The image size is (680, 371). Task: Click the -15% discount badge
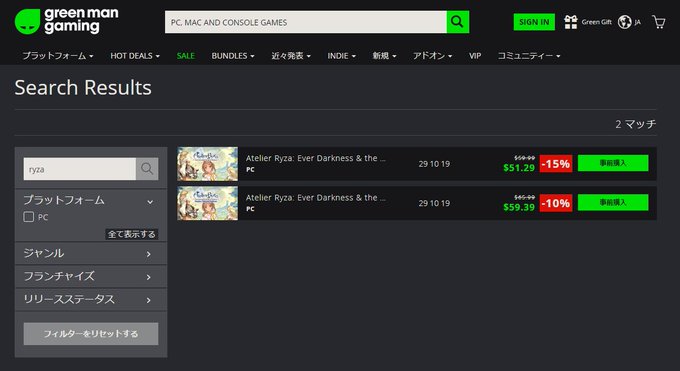556,164
